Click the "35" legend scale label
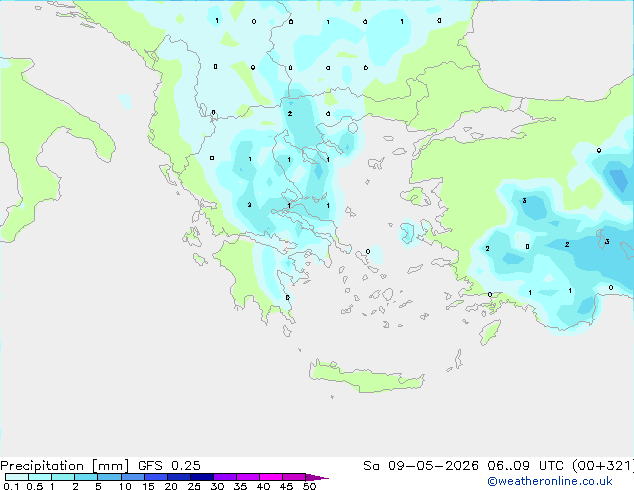634x490 pixels. click(x=240, y=486)
